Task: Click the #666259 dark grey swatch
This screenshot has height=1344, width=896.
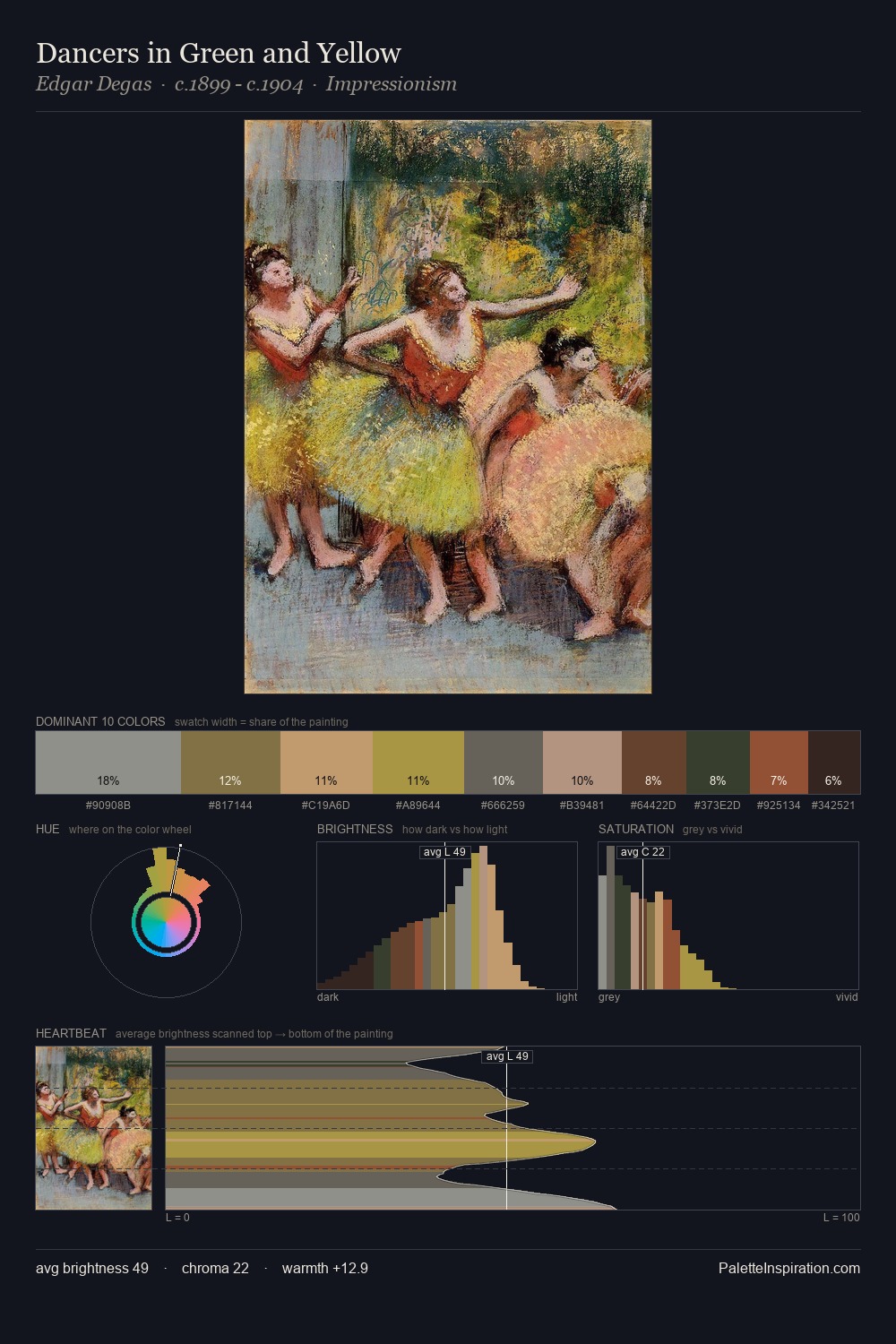Action: pos(504,762)
